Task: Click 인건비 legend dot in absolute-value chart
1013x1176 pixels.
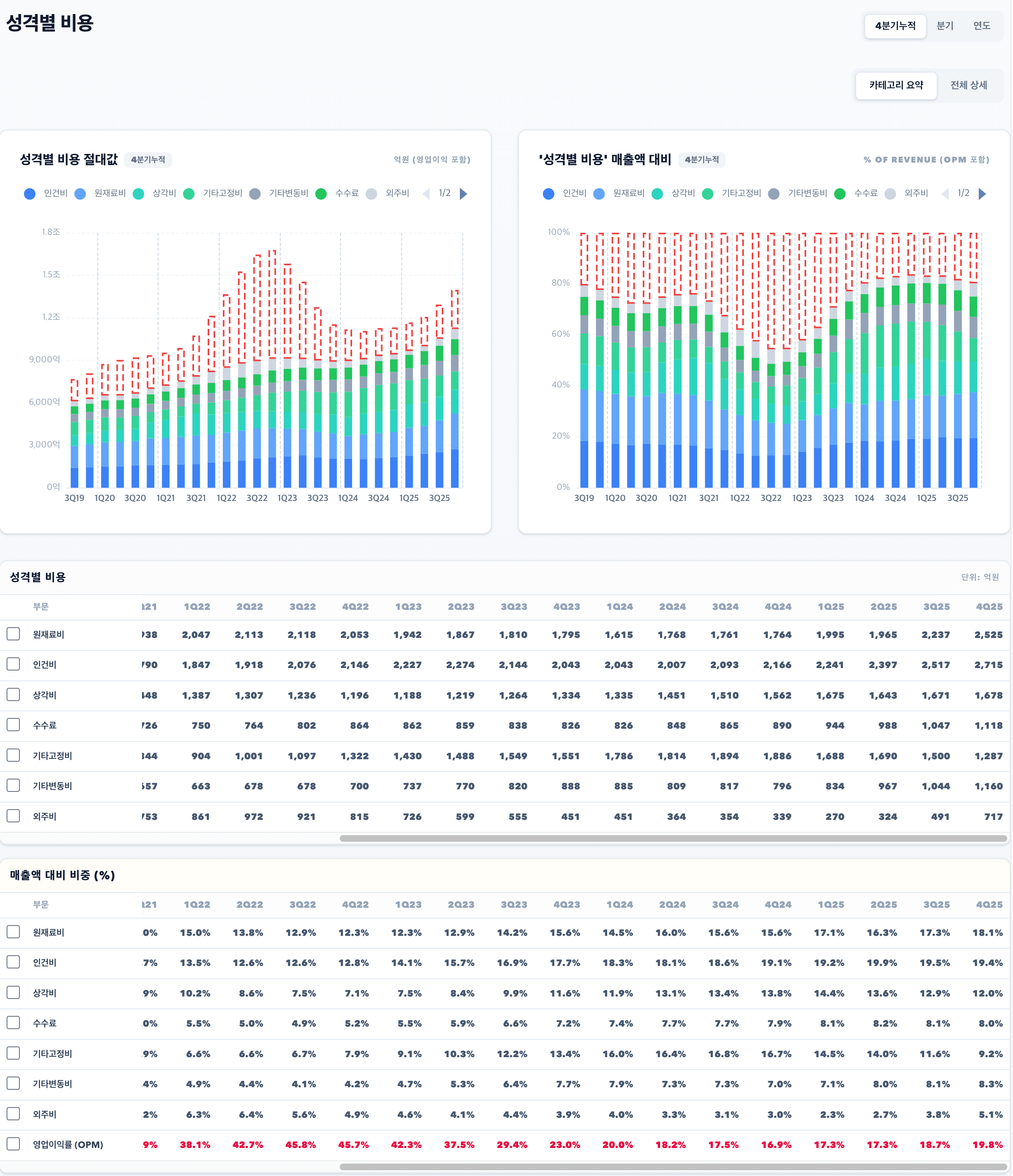Action: pos(30,194)
